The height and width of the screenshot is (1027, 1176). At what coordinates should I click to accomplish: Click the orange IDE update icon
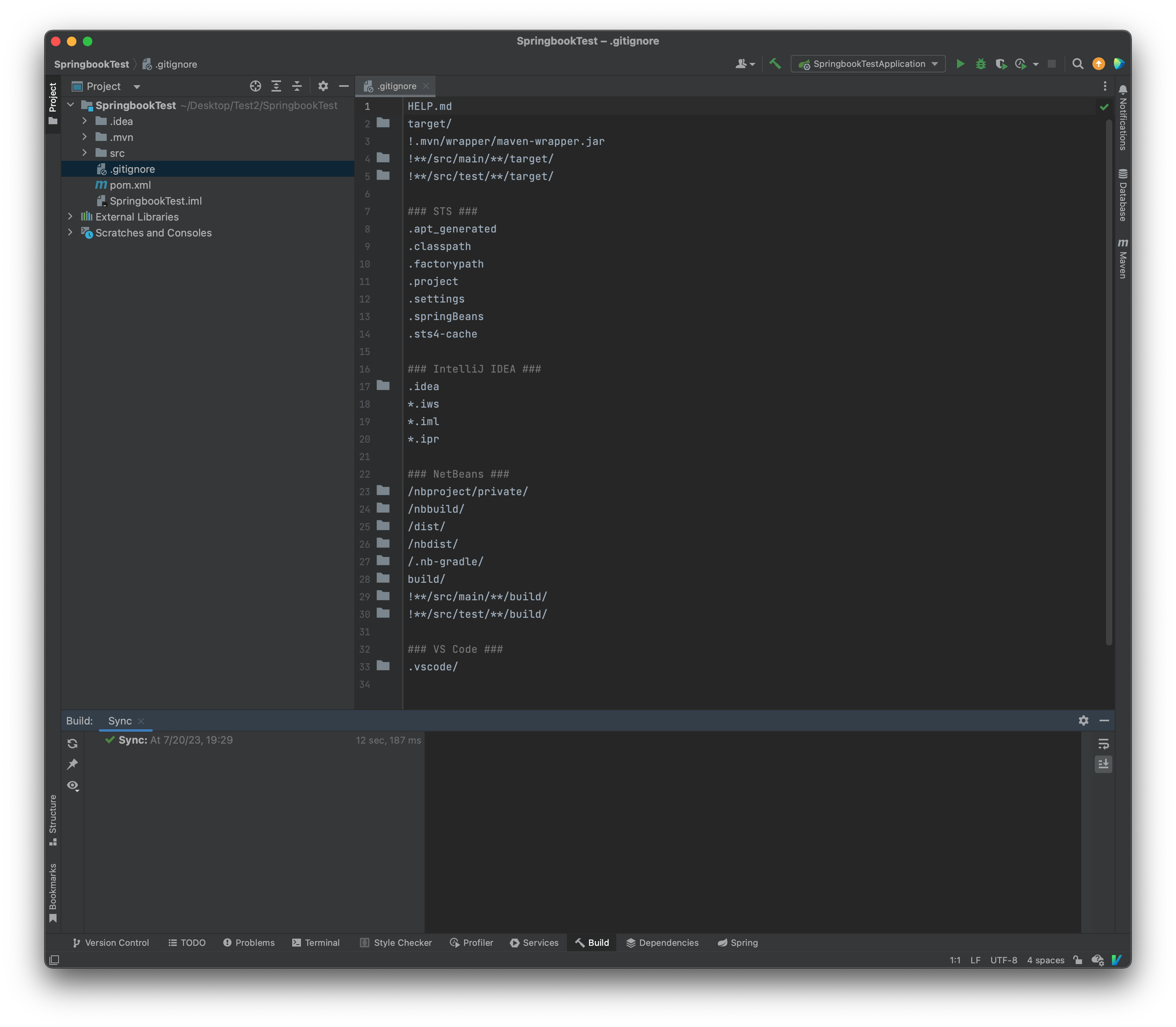tap(1098, 64)
